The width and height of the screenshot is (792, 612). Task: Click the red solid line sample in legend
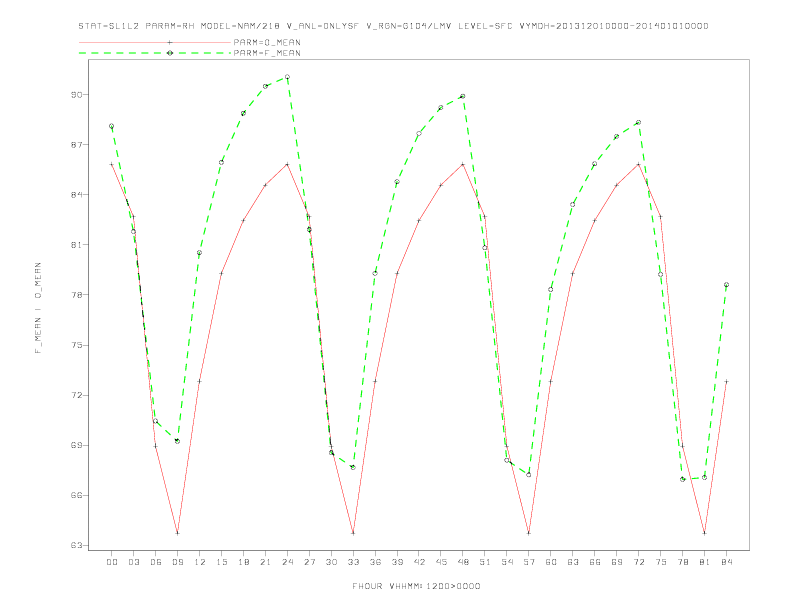pos(155,42)
